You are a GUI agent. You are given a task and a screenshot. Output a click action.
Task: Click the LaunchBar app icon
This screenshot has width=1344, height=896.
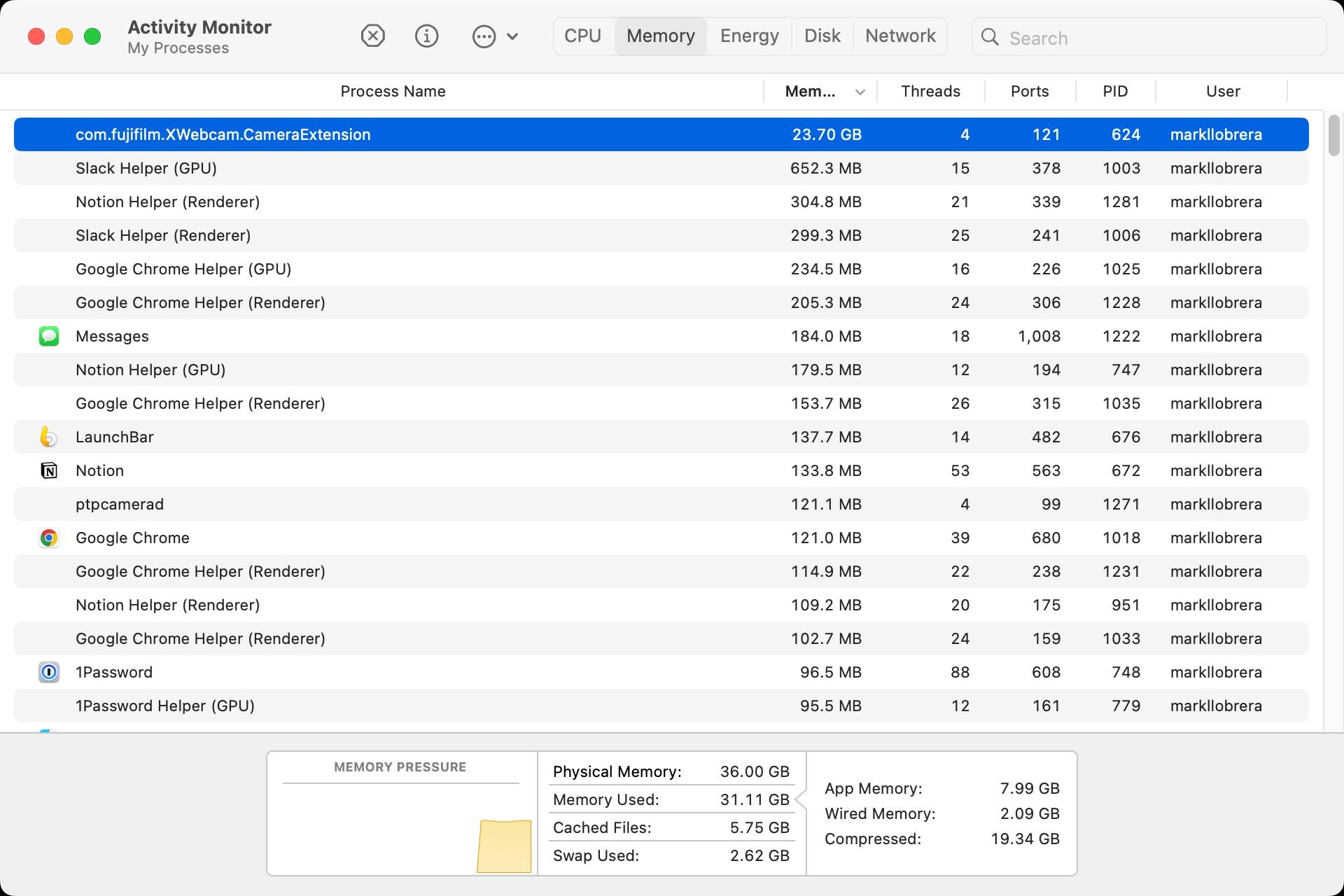(x=48, y=437)
